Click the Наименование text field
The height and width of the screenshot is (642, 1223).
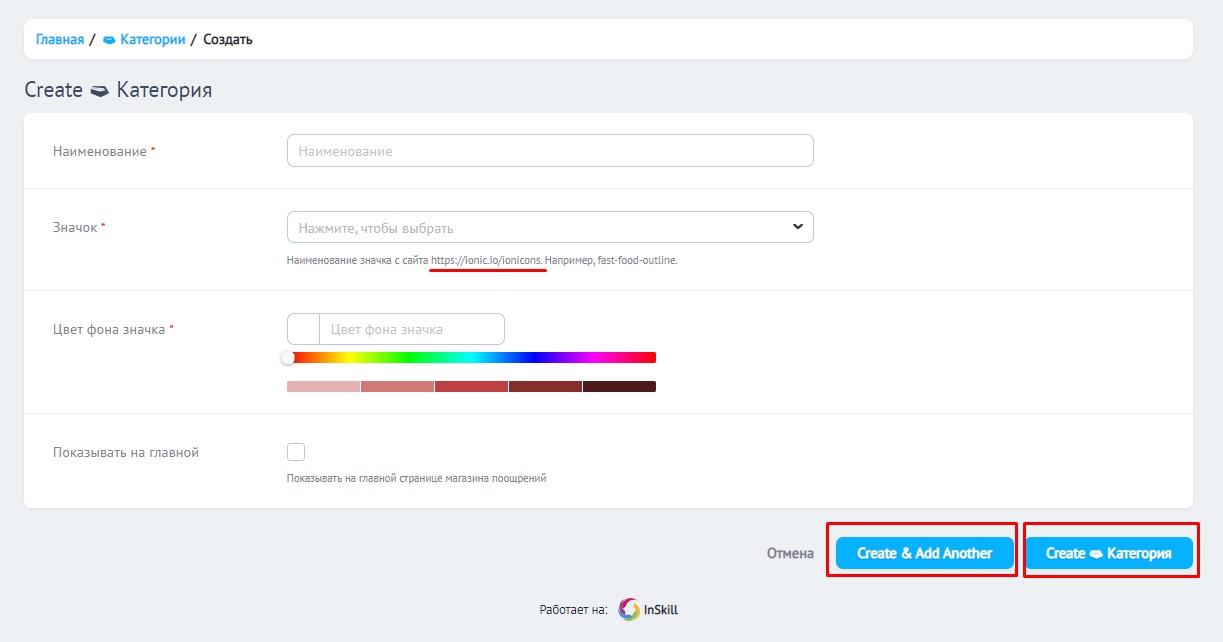pyautogui.click(x=549, y=151)
